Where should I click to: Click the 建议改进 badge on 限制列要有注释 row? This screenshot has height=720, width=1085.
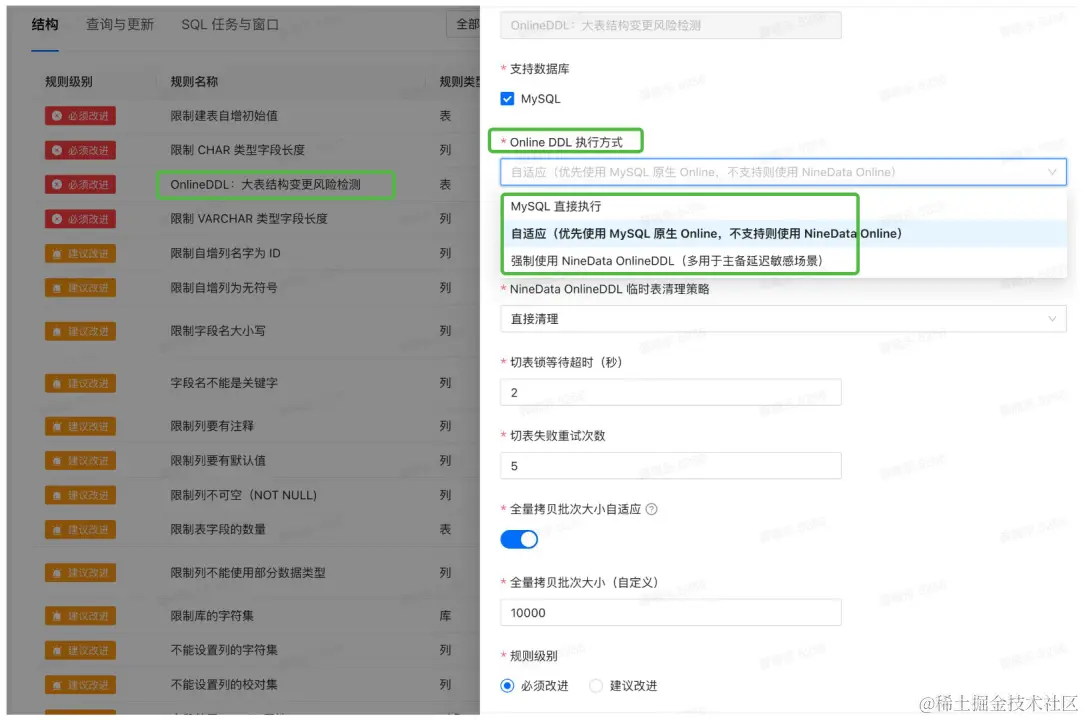click(80, 426)
